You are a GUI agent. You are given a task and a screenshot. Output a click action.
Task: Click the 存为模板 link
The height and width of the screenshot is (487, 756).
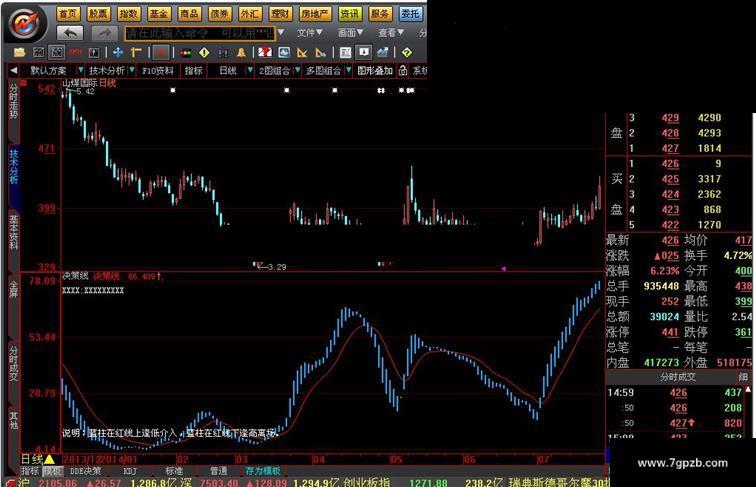pos(263,471)
